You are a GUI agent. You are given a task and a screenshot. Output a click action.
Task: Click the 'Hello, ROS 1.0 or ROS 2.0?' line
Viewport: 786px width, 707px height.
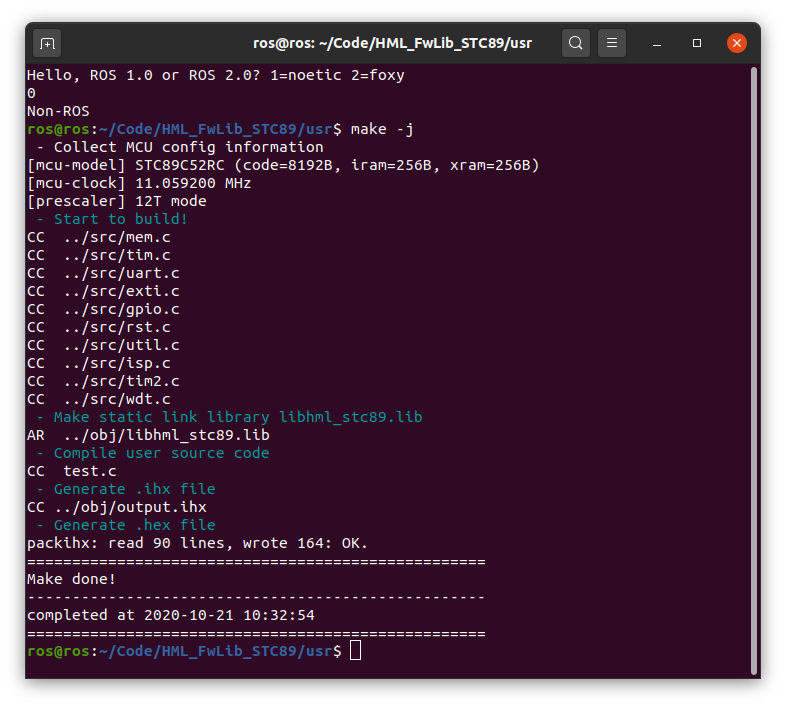click(x=216, y=75)
